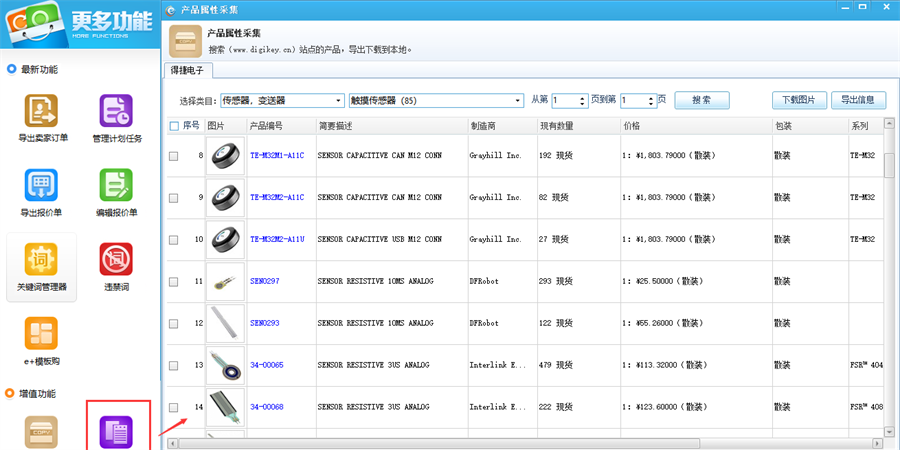Launch e+模板购 template shop
The width and height of the screenshot is (900, 450).
click(x=42, y=335)
